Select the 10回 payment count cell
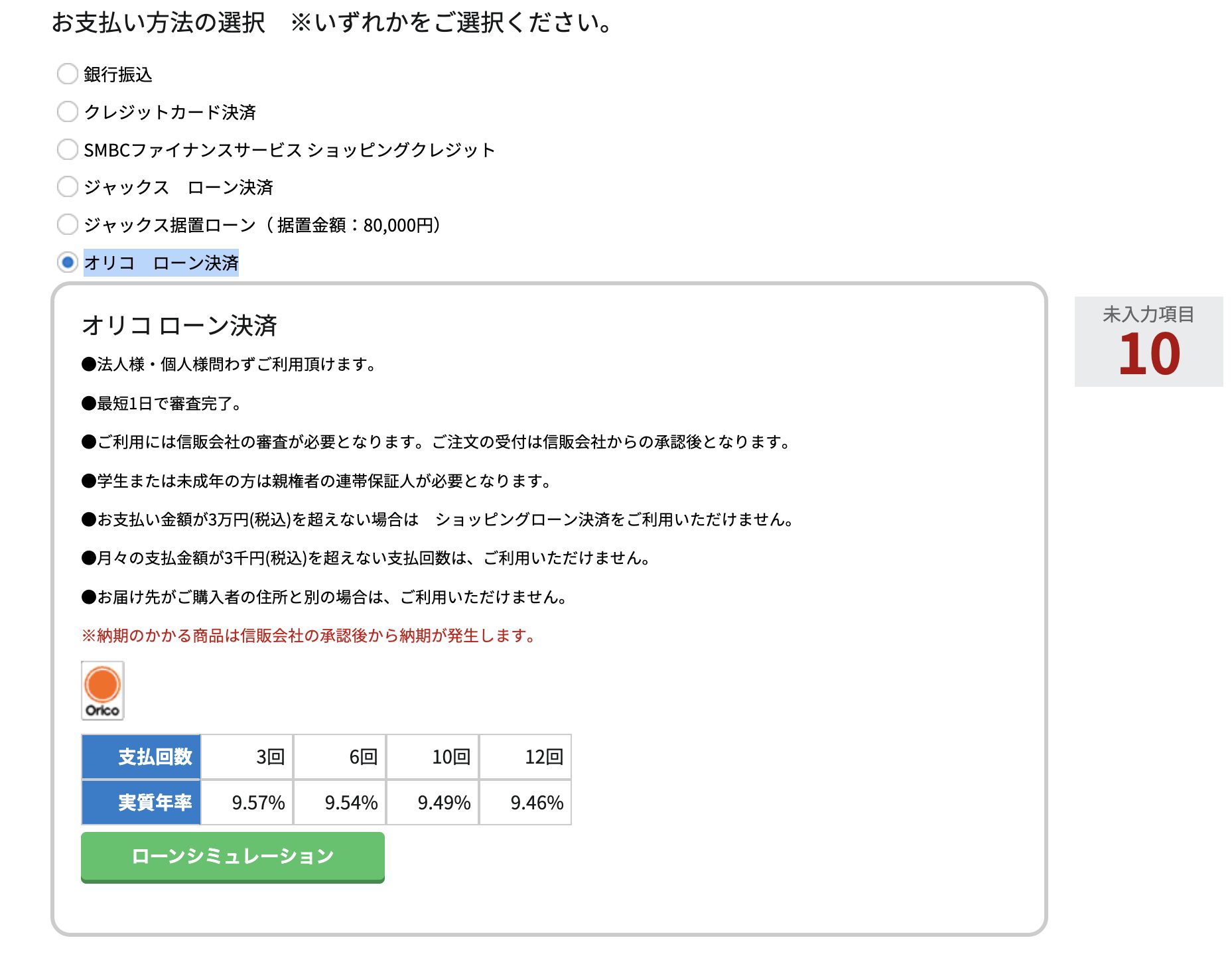The height and width of the screenshot is (960, 1232). point(433,757)
